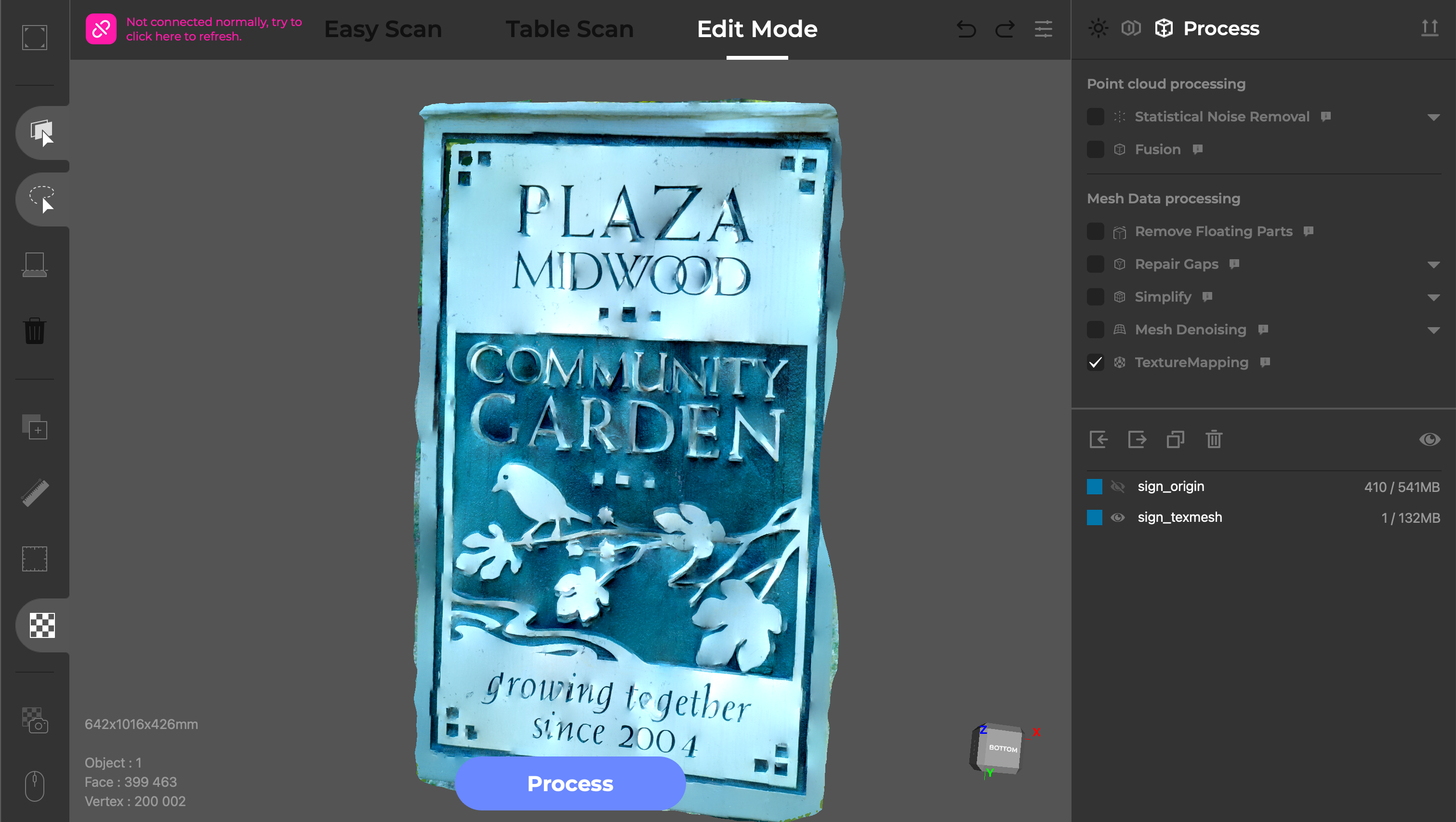Select the dashed rectangle selection tool
Image resolution: width=1456 pixels, height=822 pixels.
35,558
